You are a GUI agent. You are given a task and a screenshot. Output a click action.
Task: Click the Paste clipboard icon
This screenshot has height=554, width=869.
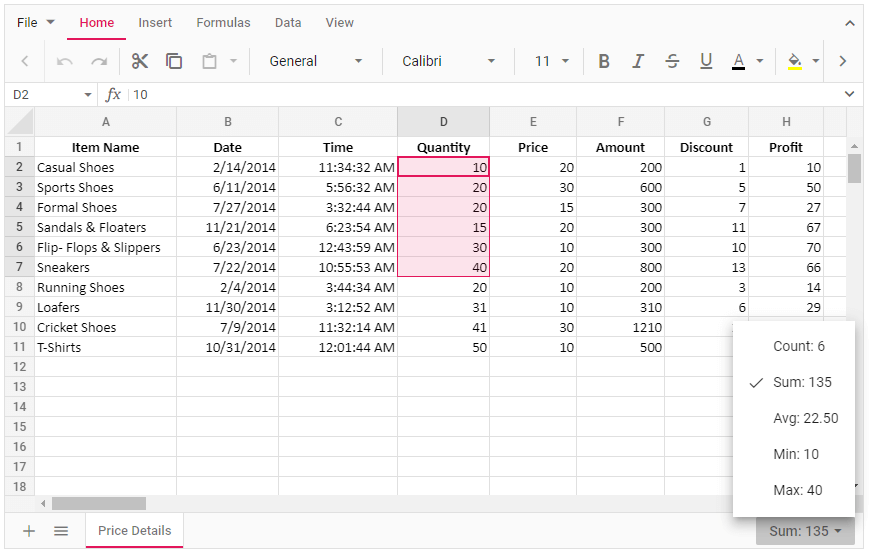point(209,61)
